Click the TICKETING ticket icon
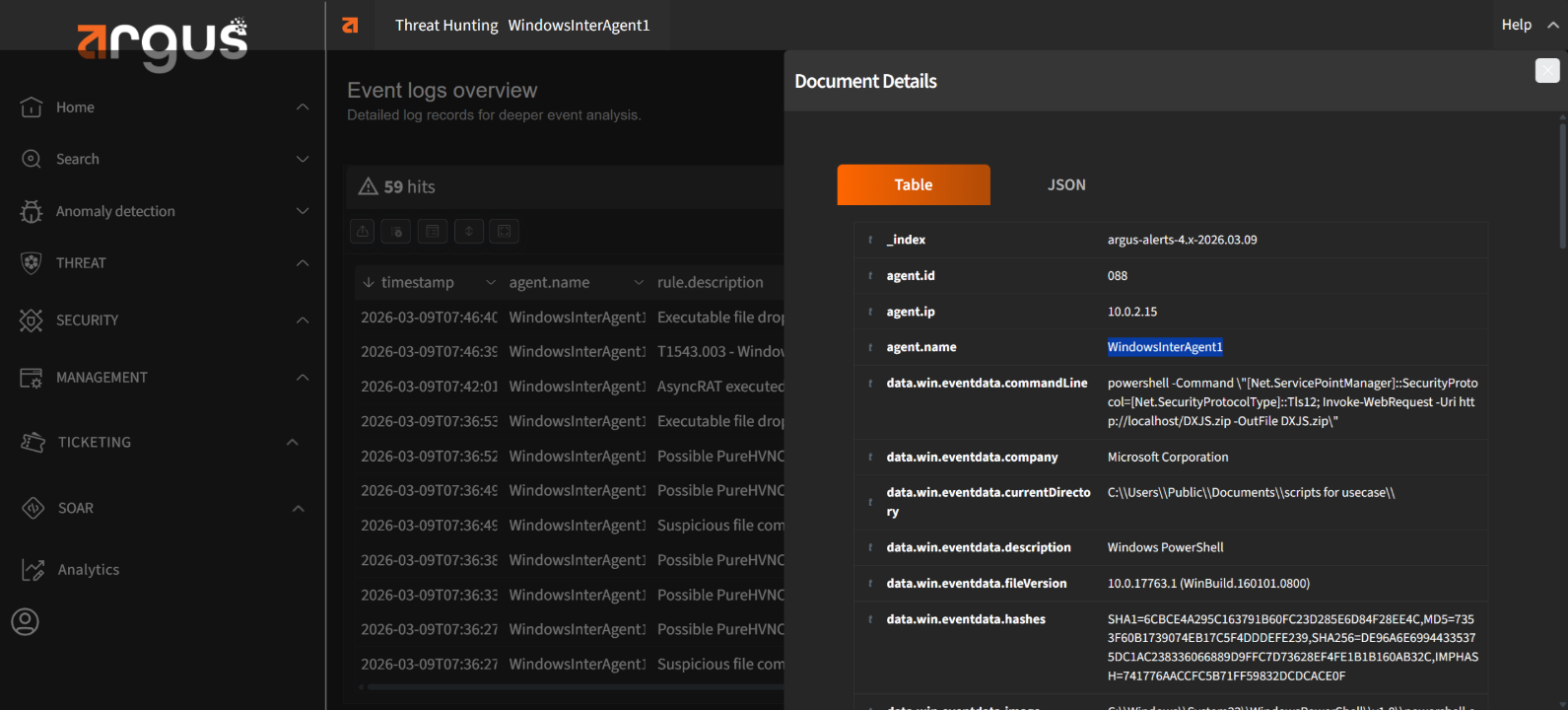 [x=33, y=442]
